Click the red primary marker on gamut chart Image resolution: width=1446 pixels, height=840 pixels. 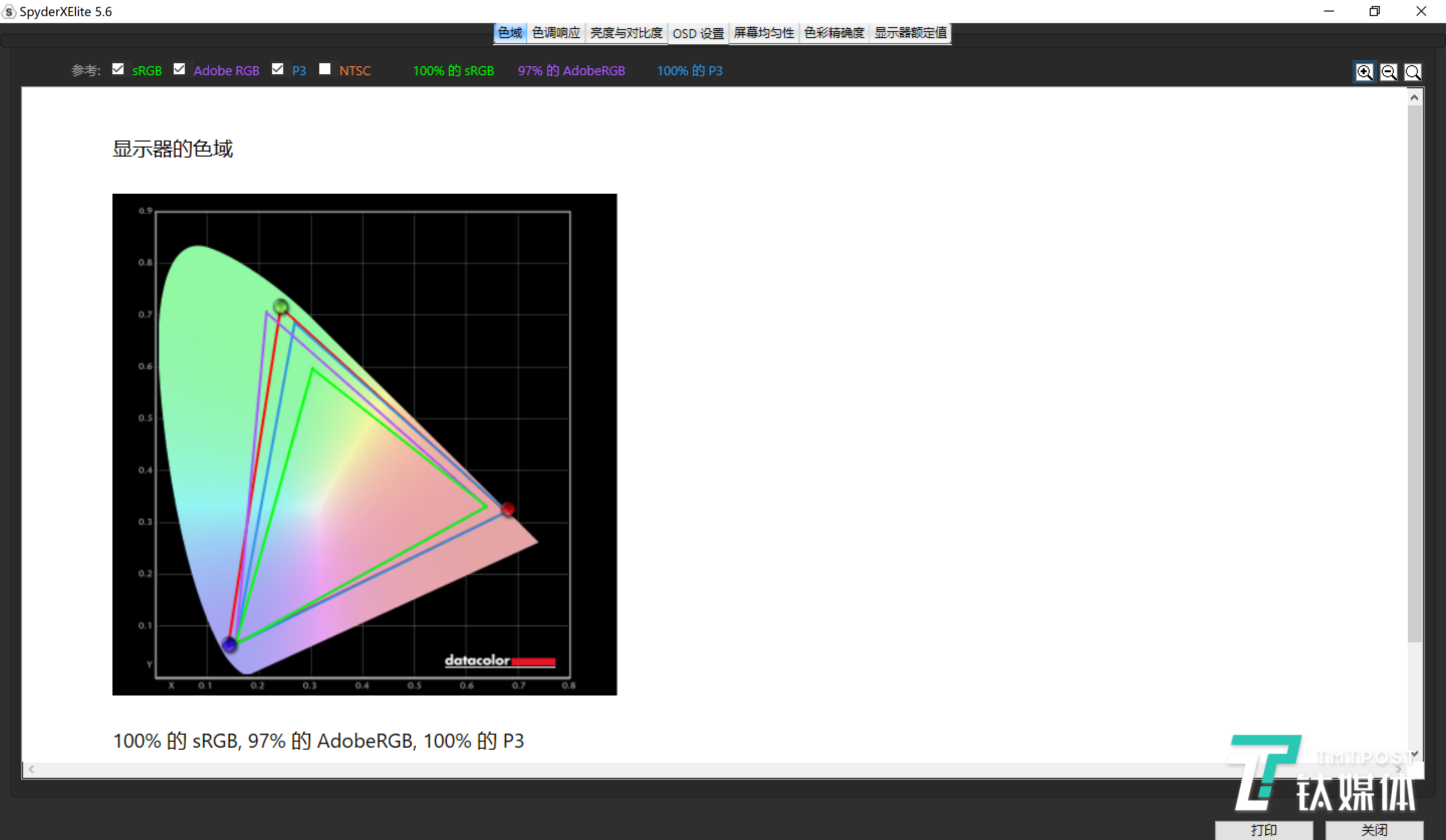pyautogui.click(x=508, y=509)
